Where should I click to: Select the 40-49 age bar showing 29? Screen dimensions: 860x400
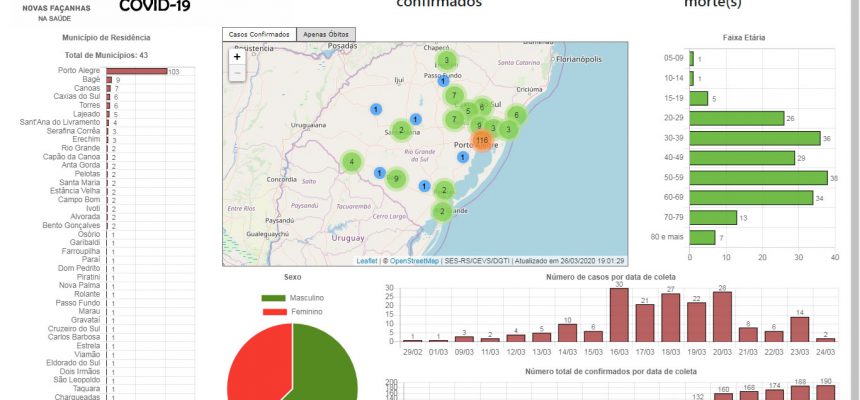(x=742, y=158)
